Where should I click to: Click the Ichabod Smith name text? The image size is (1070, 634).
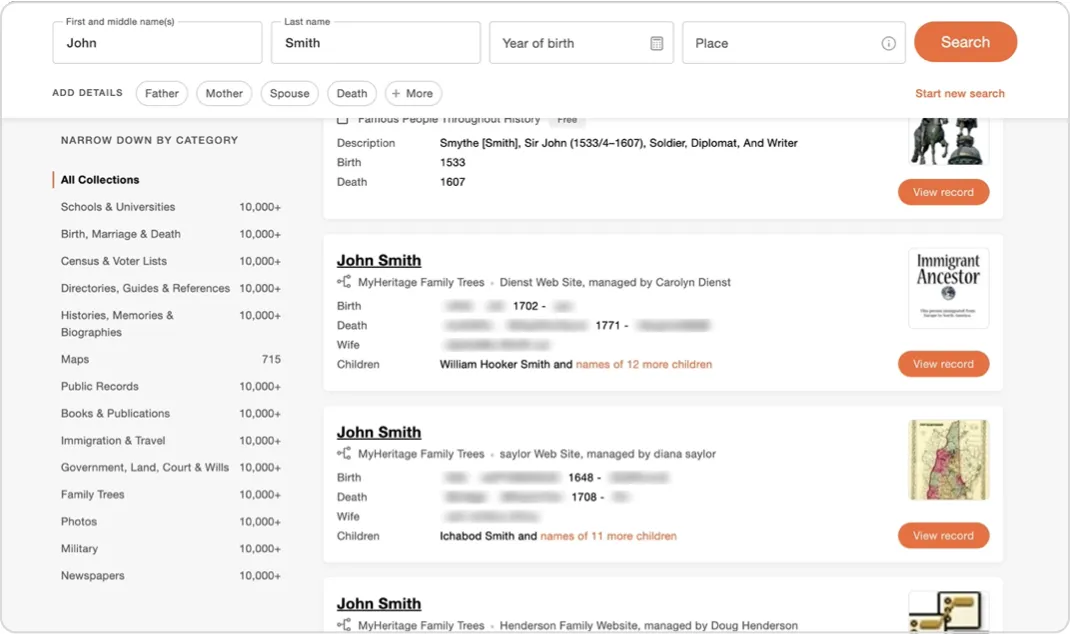click(x=477, y=536)
